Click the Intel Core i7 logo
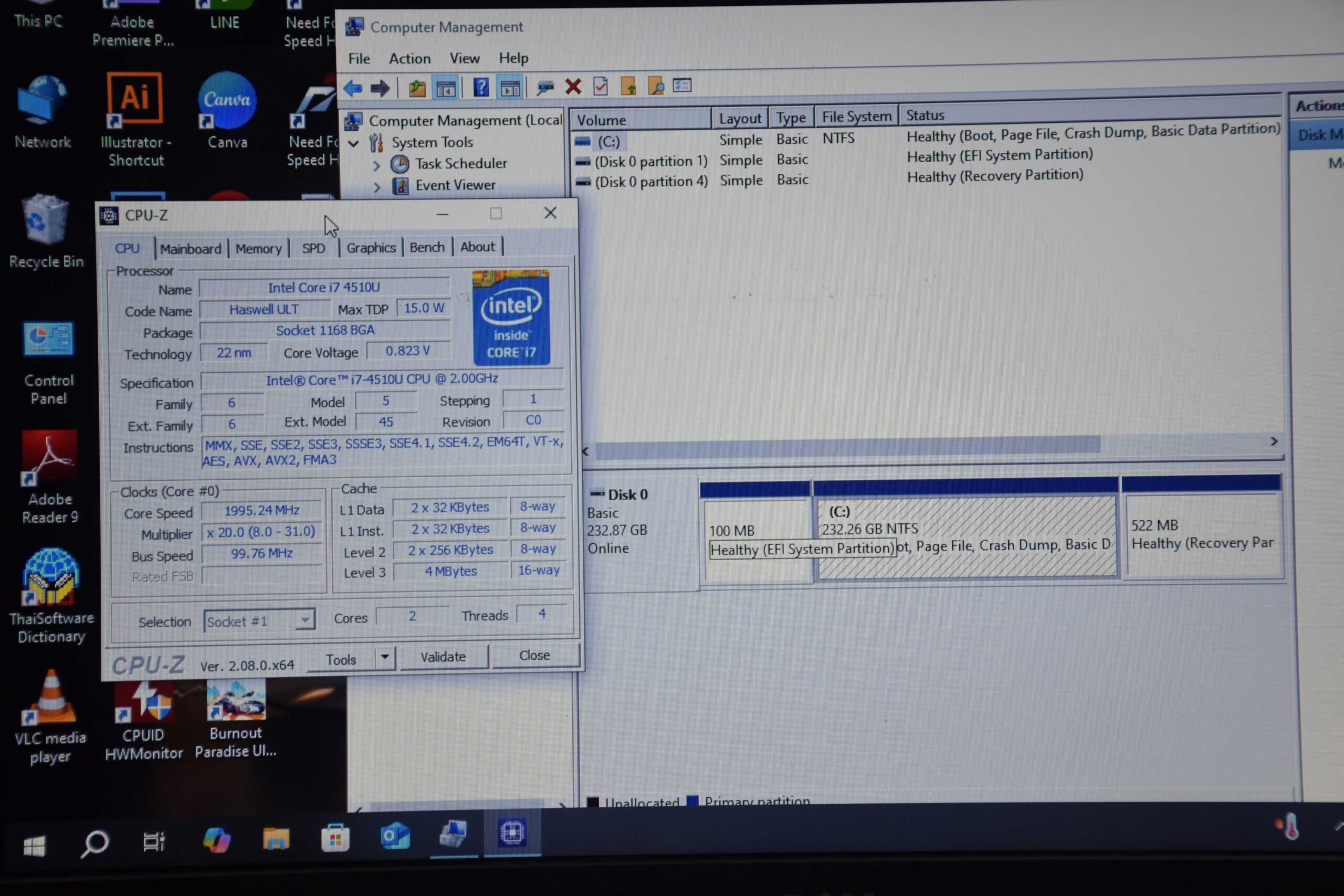 click(511, 318)
